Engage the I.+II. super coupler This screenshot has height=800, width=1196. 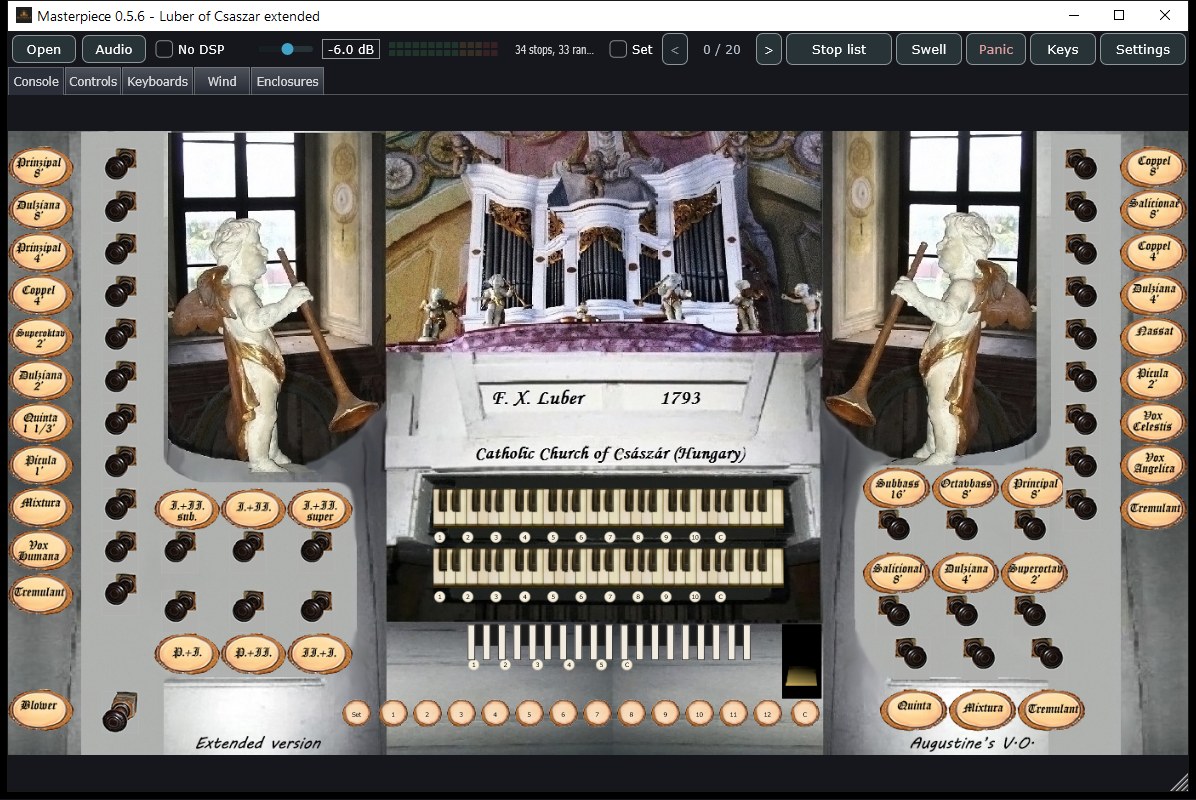(320, 510)
